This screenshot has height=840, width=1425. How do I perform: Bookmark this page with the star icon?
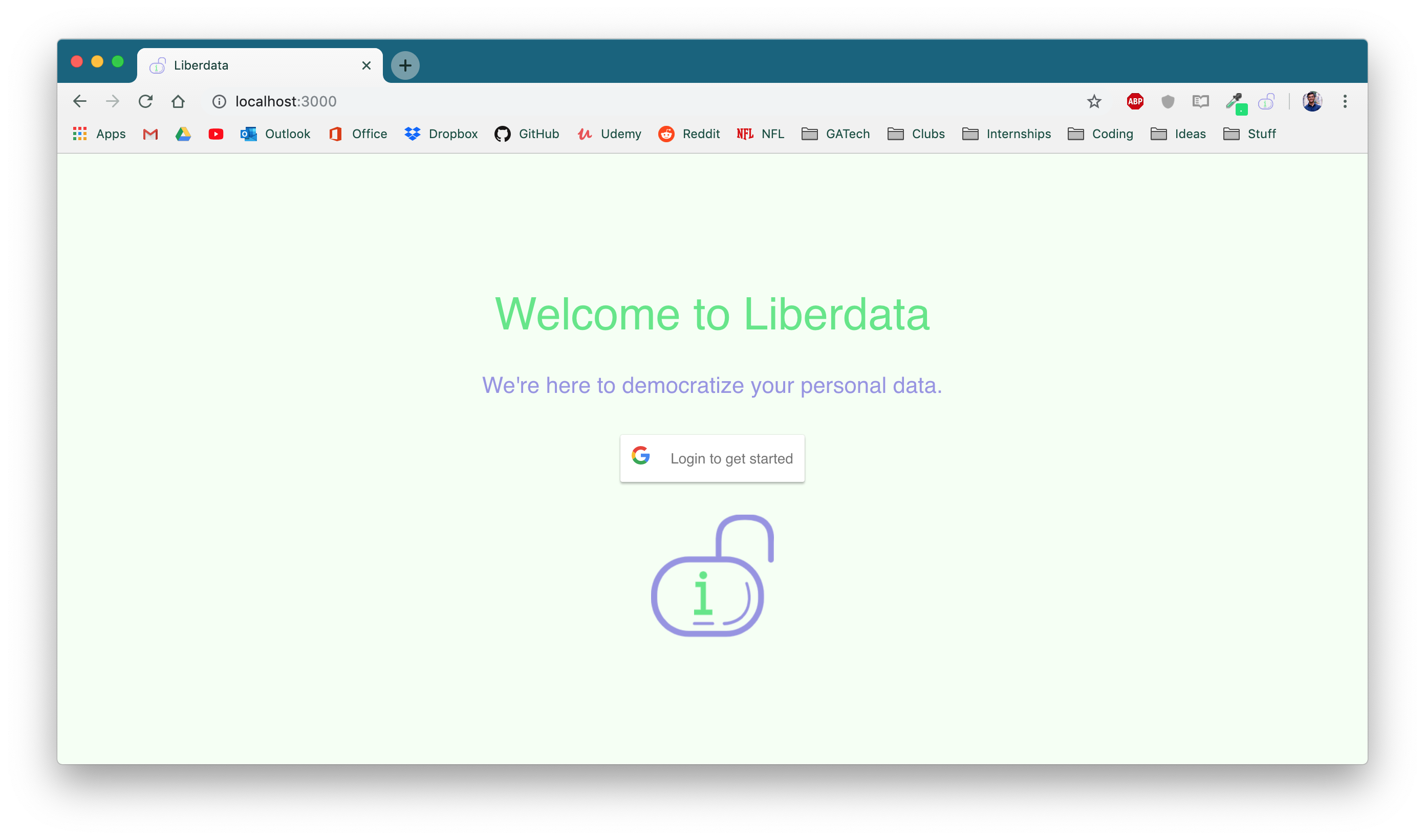coord(1094,101)
